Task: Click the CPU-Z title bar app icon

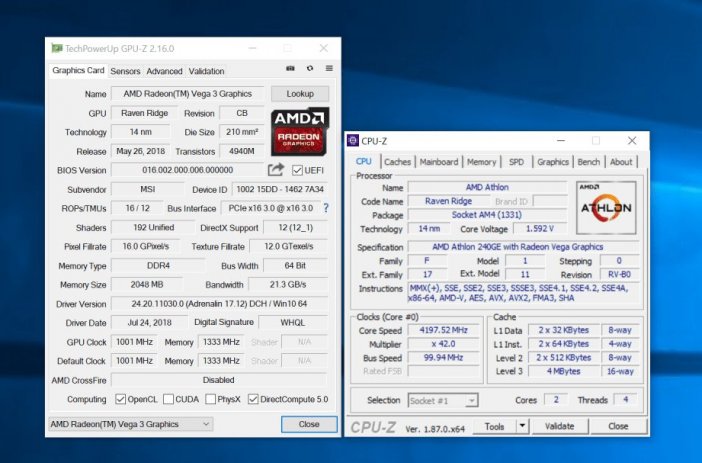Action: pos(353,141)
